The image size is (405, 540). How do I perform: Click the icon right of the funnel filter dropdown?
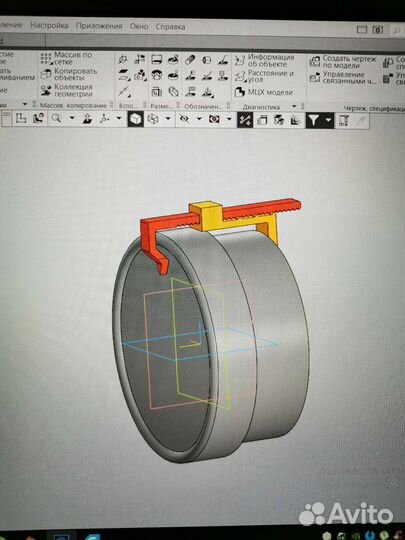[x=344, y=121]
